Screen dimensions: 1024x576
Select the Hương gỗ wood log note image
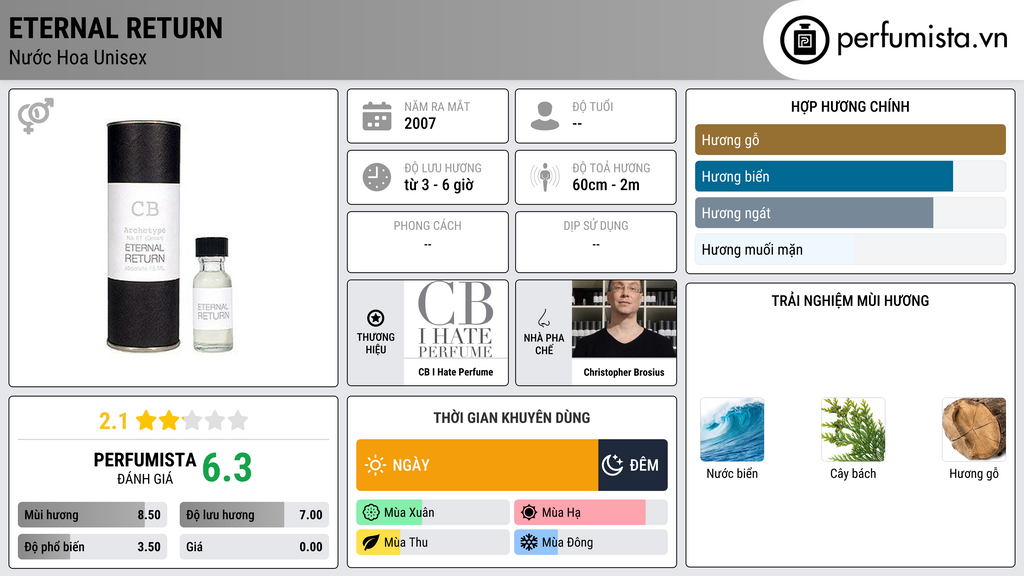point(974,430)
